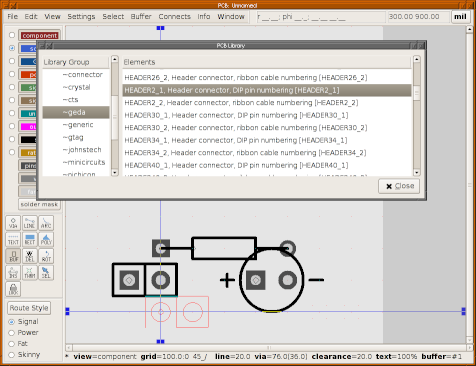Click scroll-up arrow of Library Group list
Screen dimensions: 476x366
pos(115,59)
